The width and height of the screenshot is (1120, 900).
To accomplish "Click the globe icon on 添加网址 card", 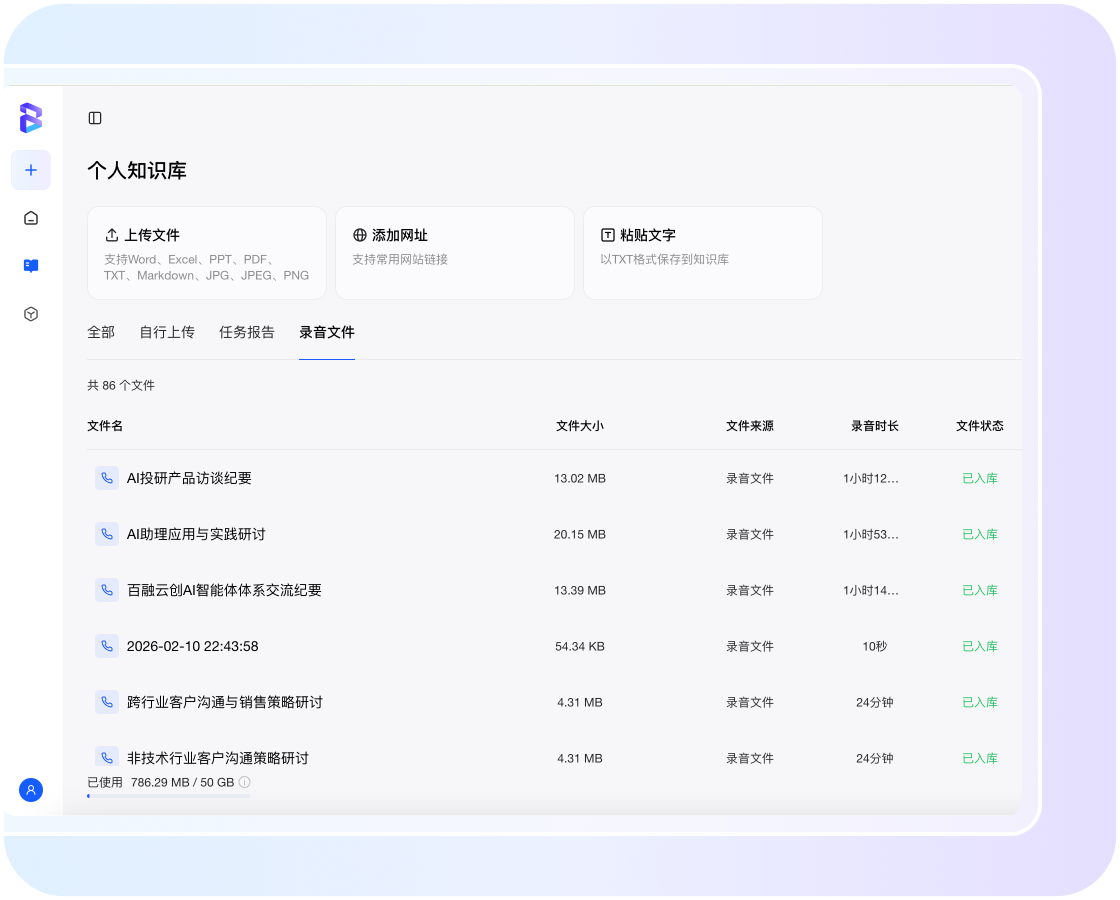I will tap(359, 235).
